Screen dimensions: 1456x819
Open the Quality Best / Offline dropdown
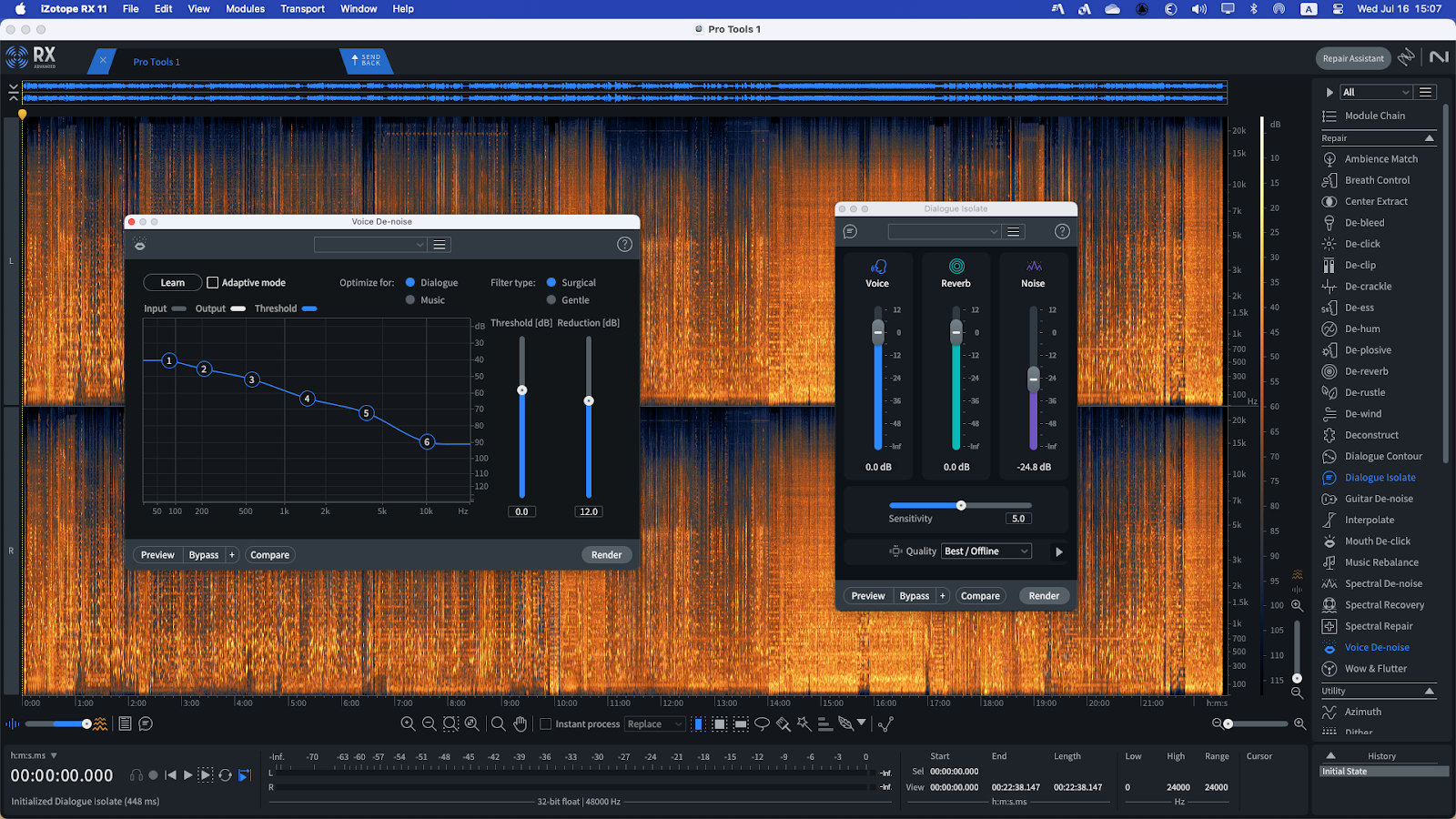tap(986, 551)
